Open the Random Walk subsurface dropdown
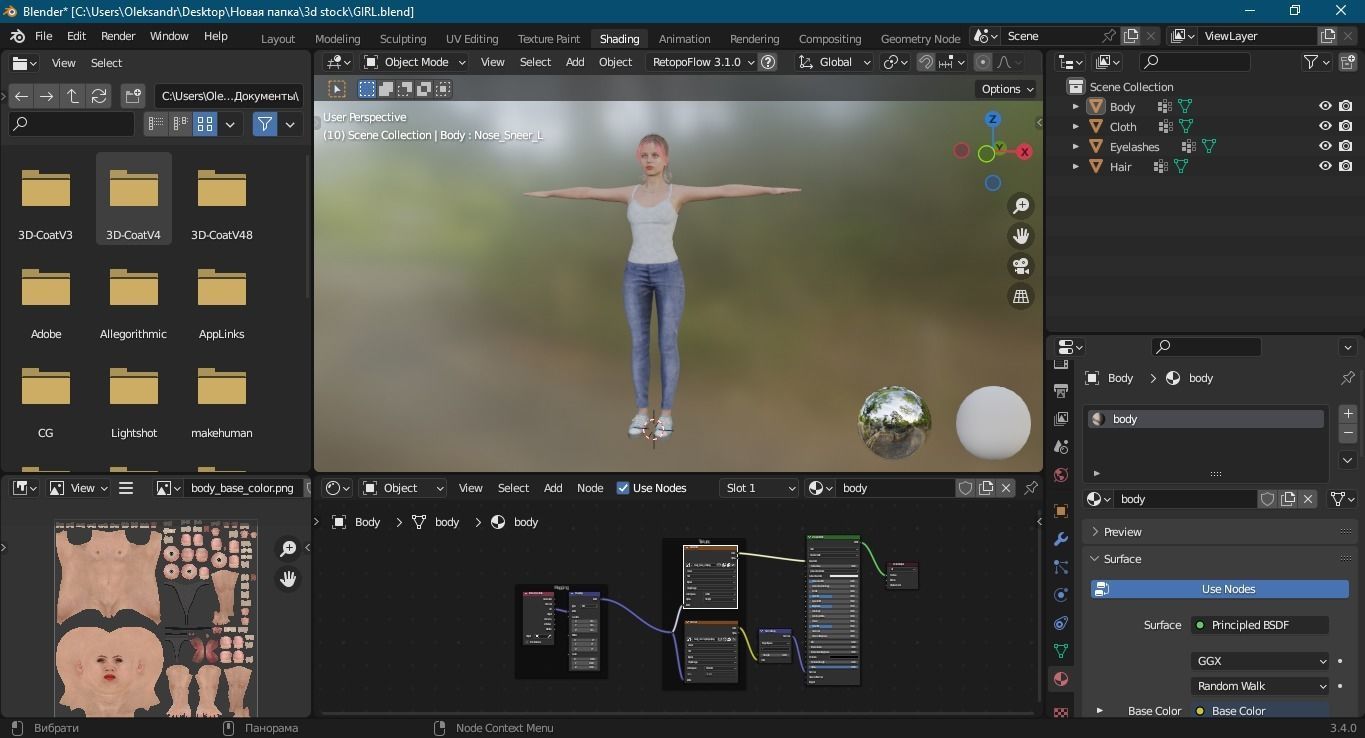1365x738 pixels. 1261,686
